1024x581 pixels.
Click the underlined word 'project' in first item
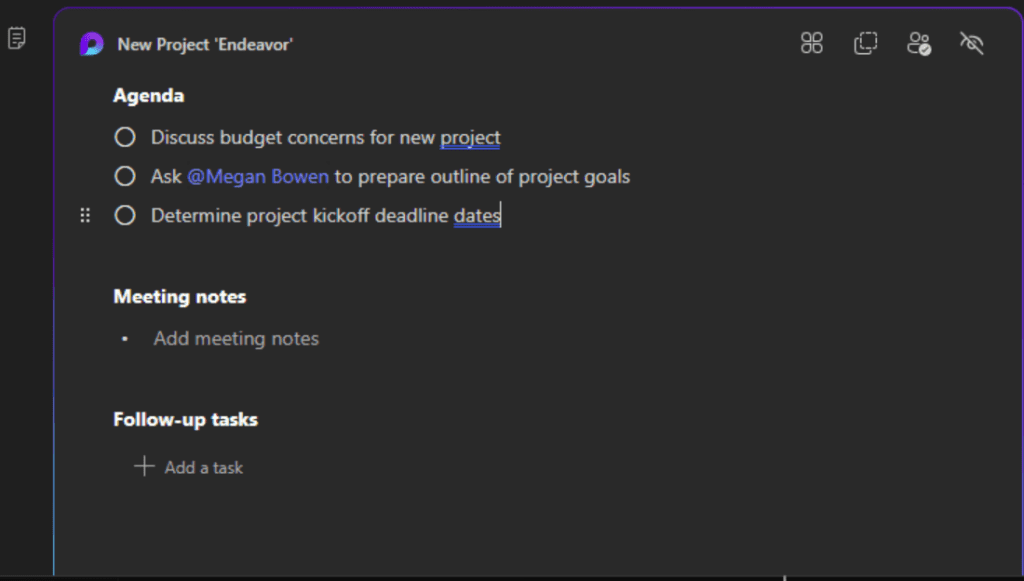[470, 138]
